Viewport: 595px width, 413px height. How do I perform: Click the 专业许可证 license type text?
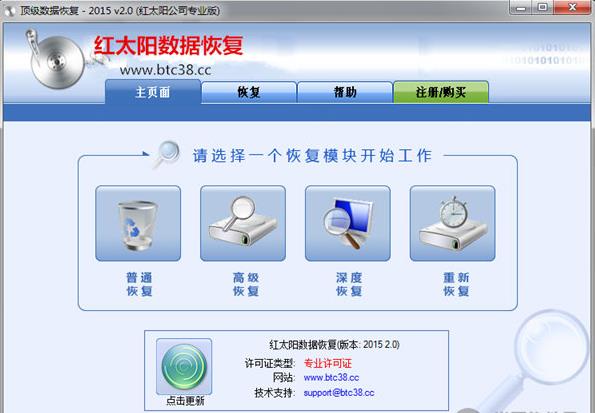tap(328, 363)
